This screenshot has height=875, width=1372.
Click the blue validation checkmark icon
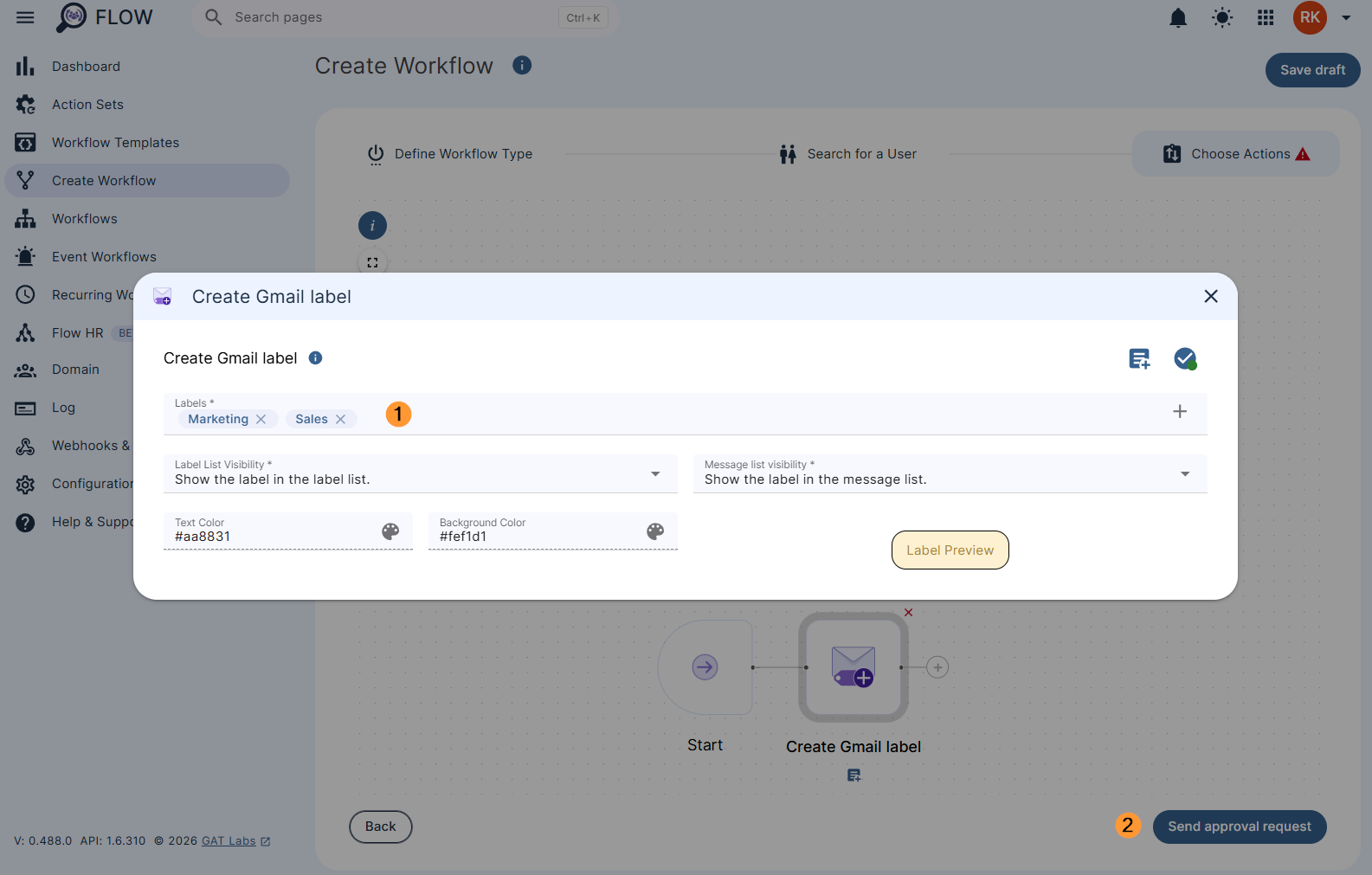coord(1185,358)
